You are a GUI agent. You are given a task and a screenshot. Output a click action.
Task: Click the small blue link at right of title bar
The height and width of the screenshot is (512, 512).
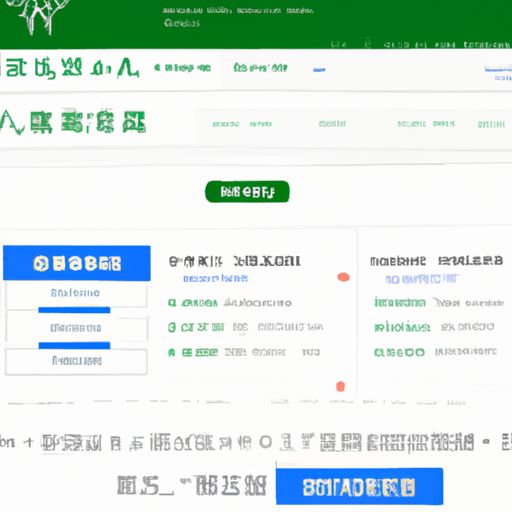[498, 73]
